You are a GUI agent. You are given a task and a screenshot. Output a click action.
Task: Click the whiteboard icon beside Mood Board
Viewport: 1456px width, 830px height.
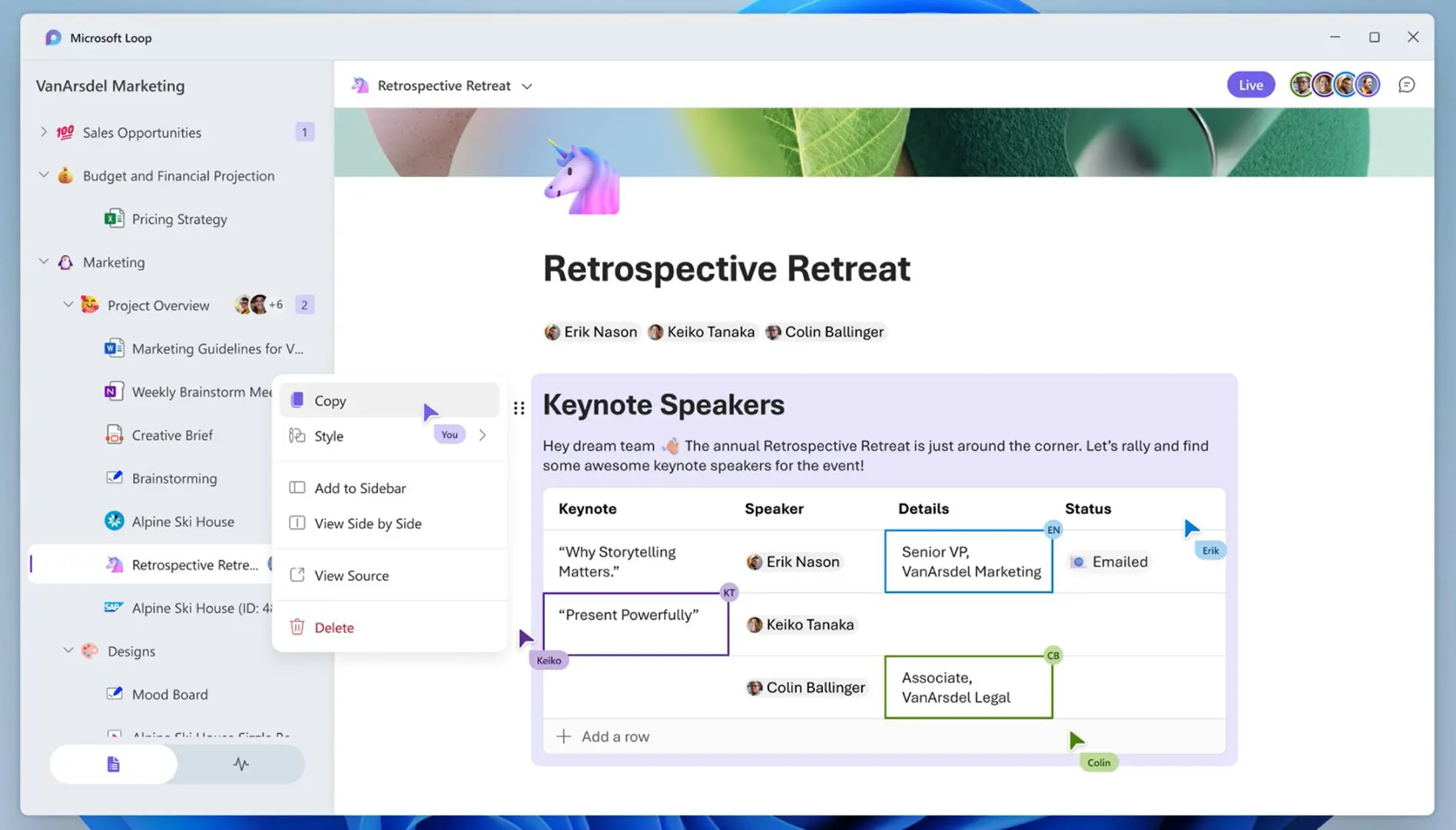(114, 694)
